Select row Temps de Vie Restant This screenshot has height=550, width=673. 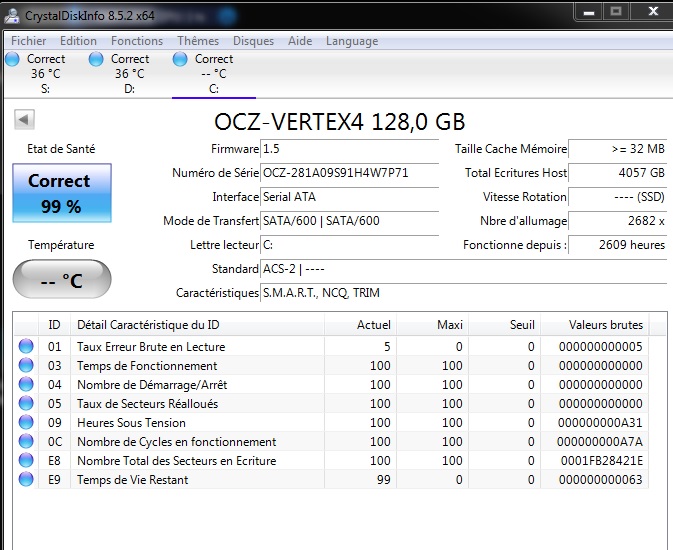(x=331, y=479)
